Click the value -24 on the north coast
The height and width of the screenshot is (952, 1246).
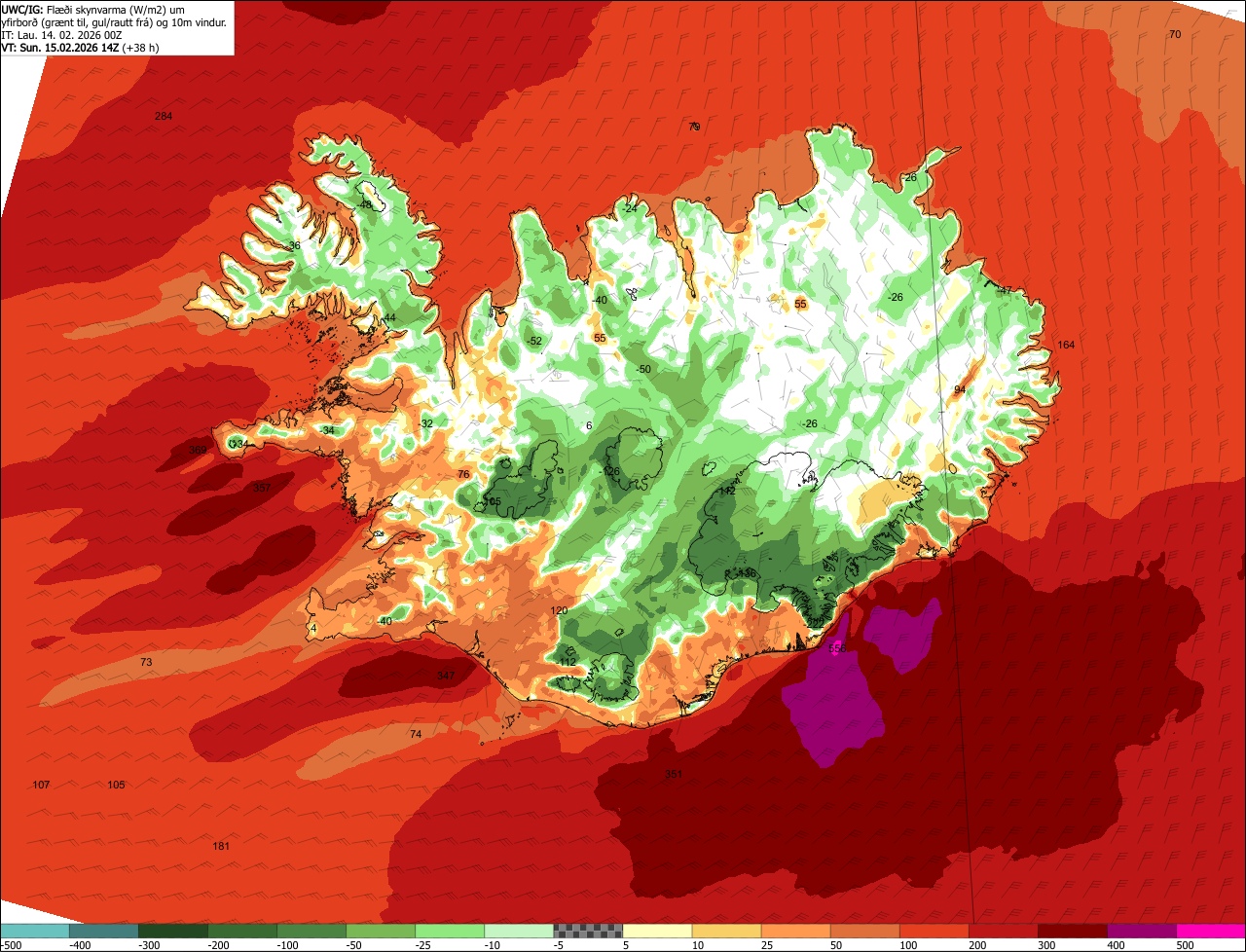630,209
